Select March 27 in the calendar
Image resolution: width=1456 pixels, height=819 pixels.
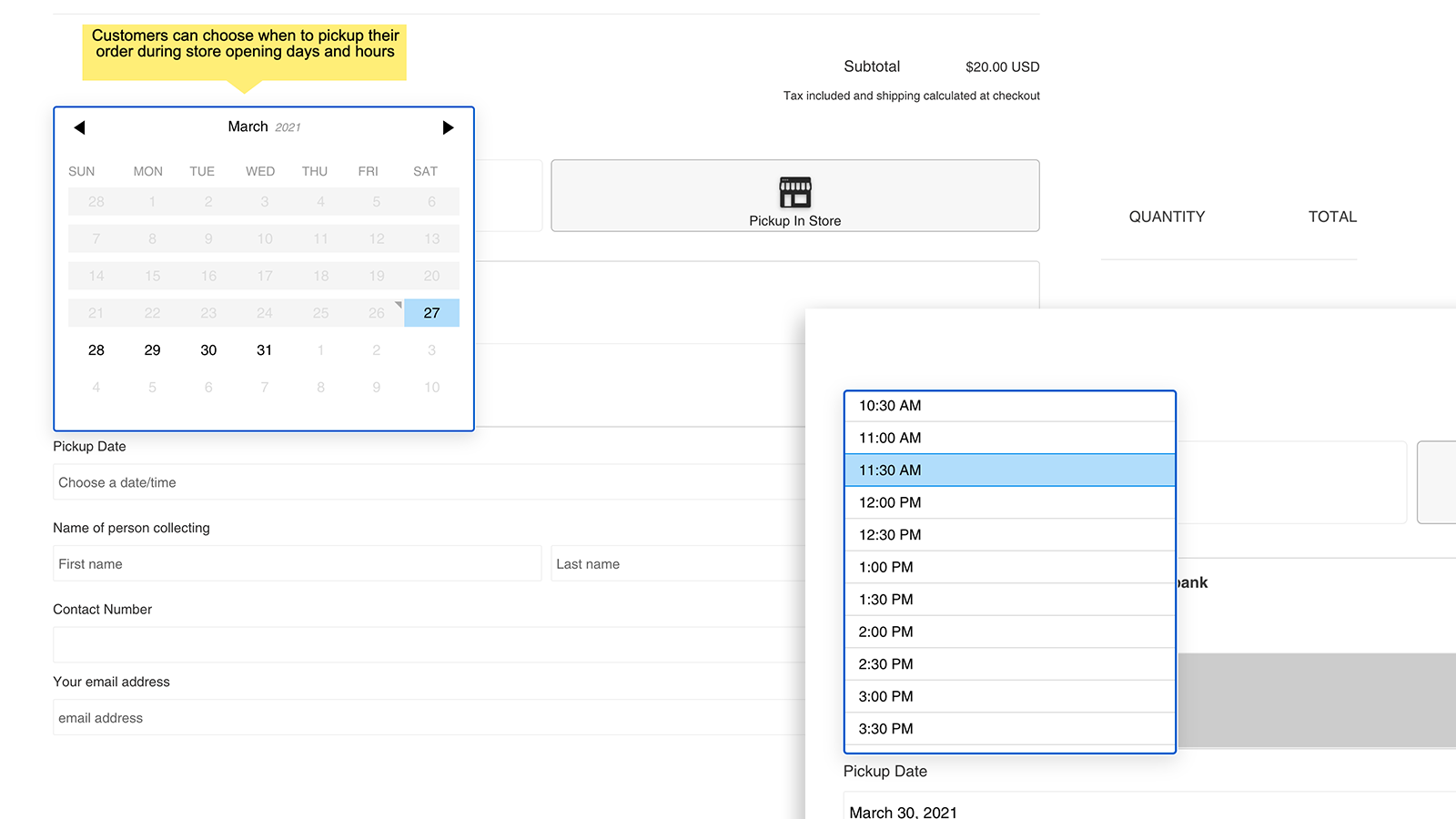point(431,313)
